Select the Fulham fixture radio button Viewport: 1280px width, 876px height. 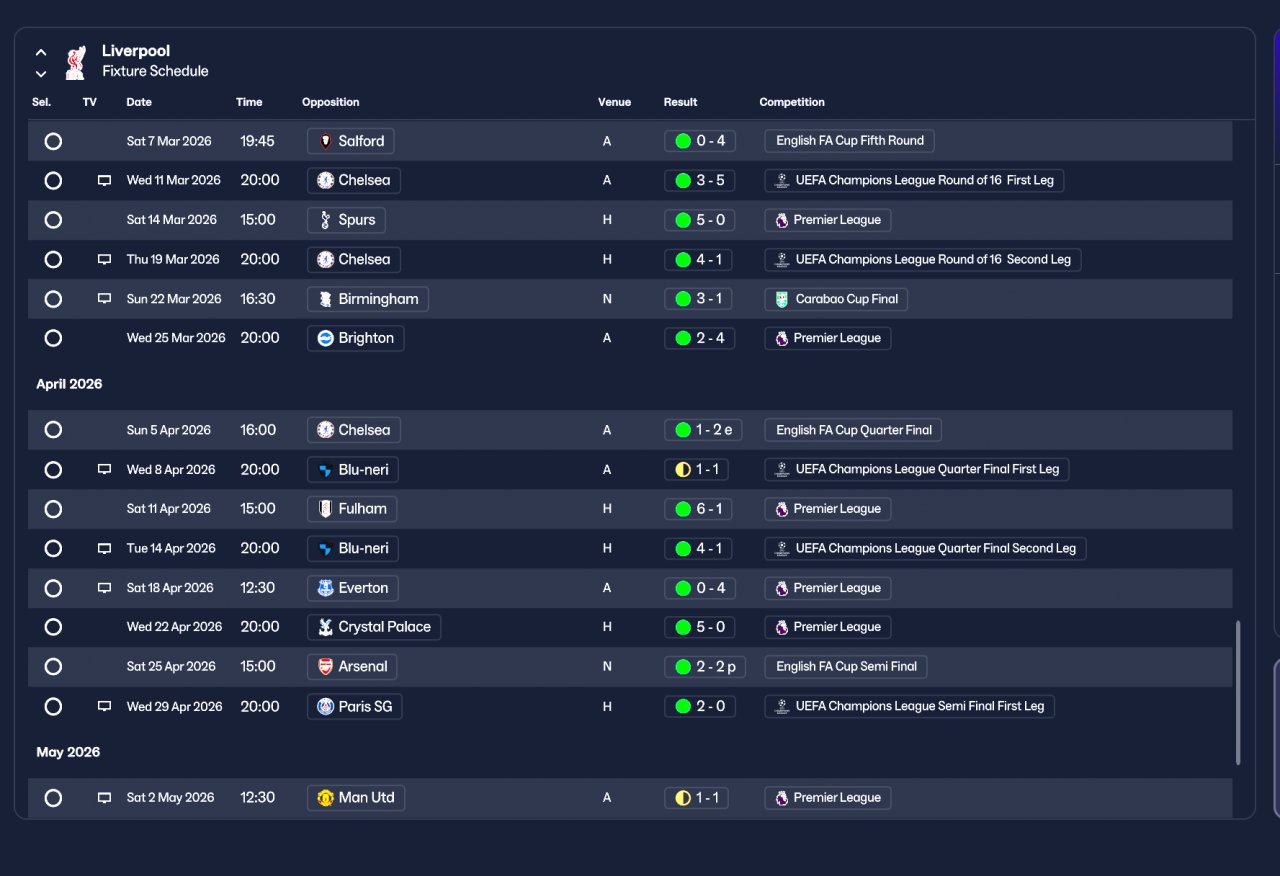[x=53, y=509]
